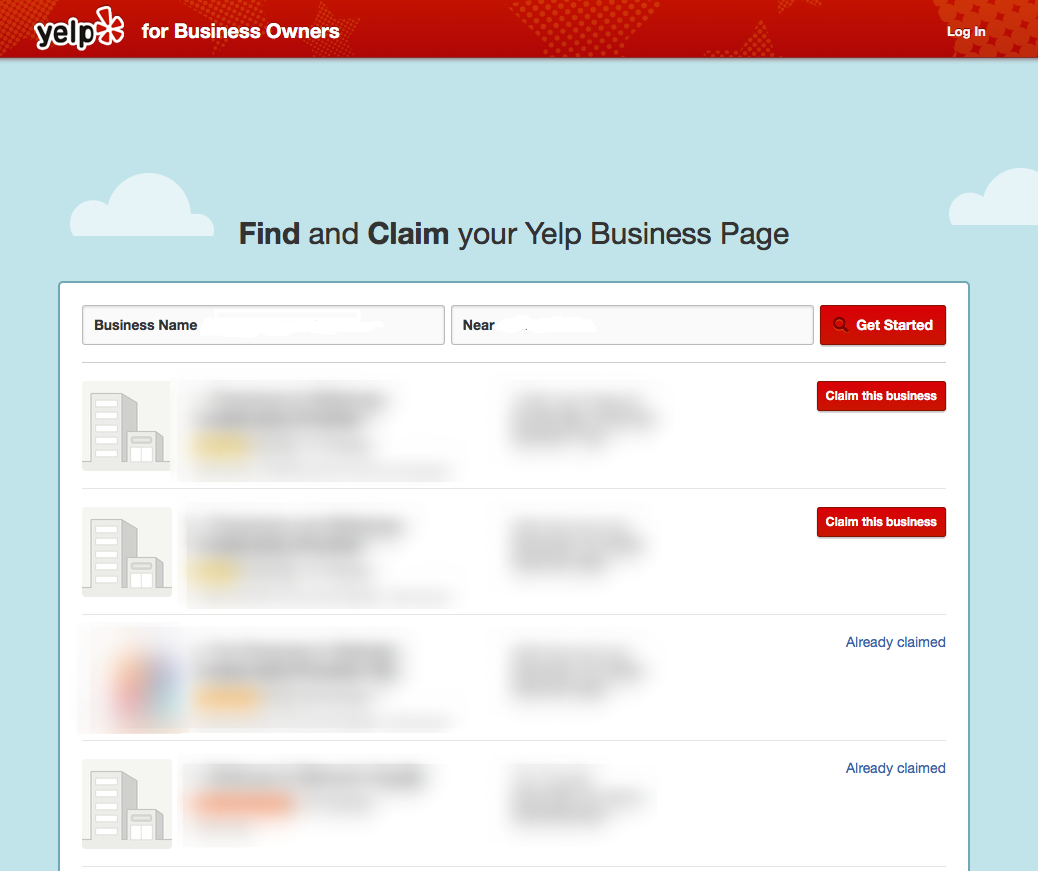Select fourth result's building placeholder thumbnail
Image resolution: width=1038 pixels, height=871 pixels.
click(x=126, y=804)
